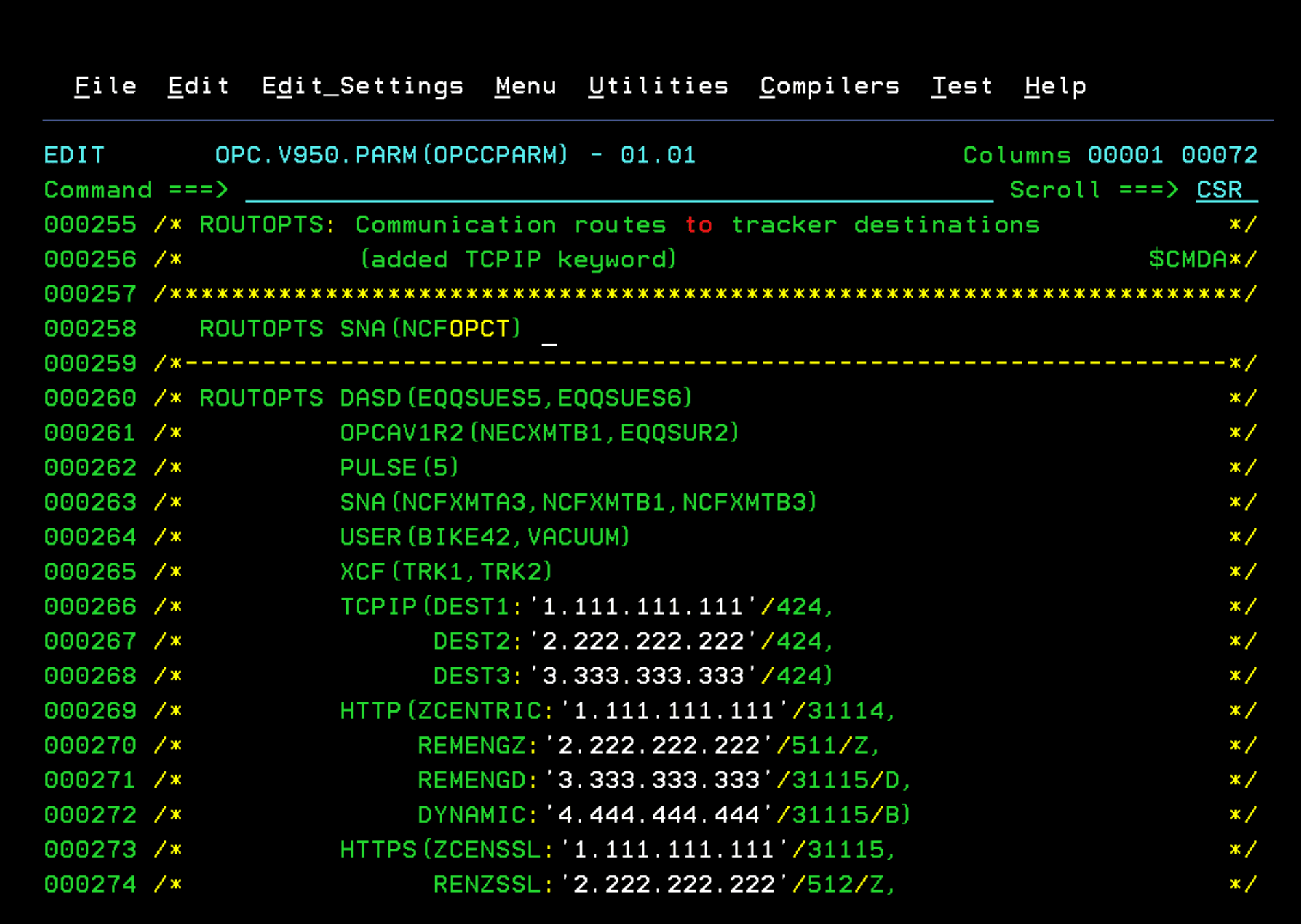Open the File menu

(105, 86)
